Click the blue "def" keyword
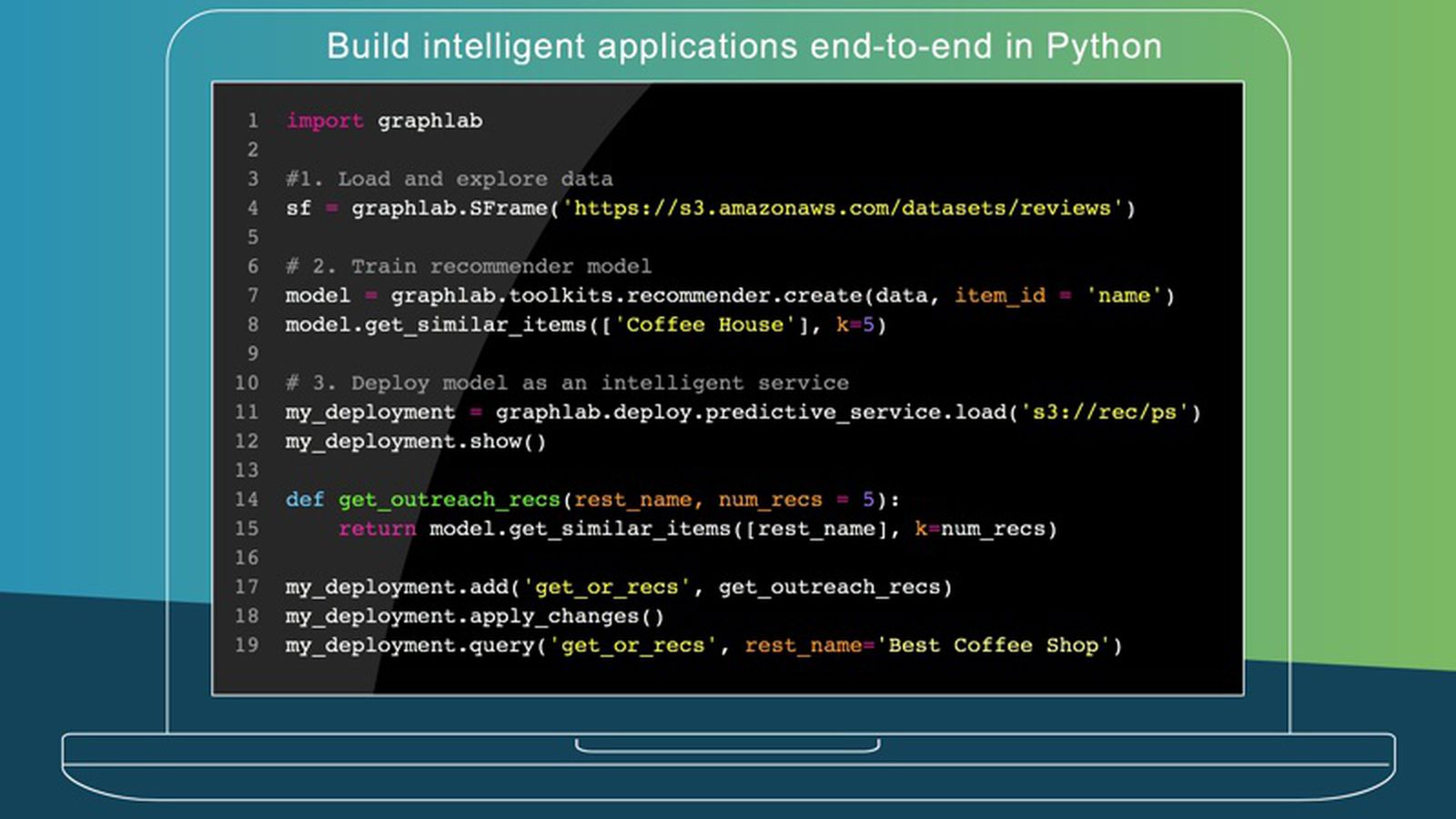This screenshot has height=819, width=1456. point(304,500)
